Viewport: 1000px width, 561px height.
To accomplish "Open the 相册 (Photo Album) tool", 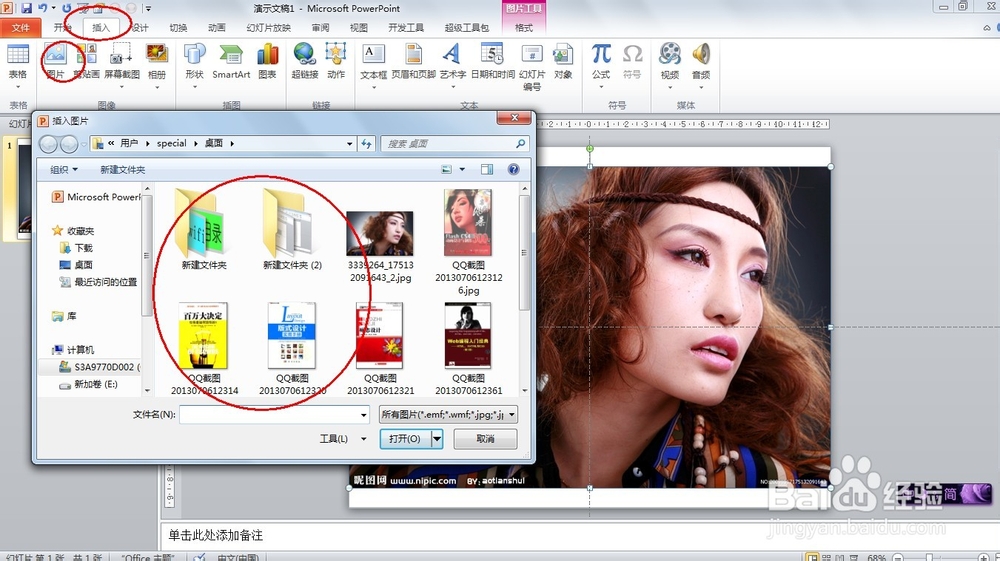I will 157,67.
